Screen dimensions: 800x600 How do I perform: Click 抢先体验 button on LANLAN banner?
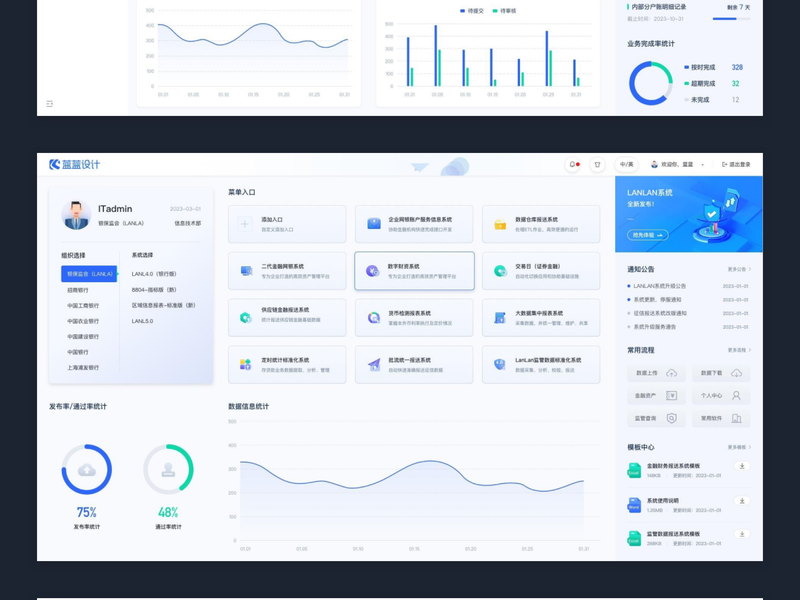click(648, 235)
